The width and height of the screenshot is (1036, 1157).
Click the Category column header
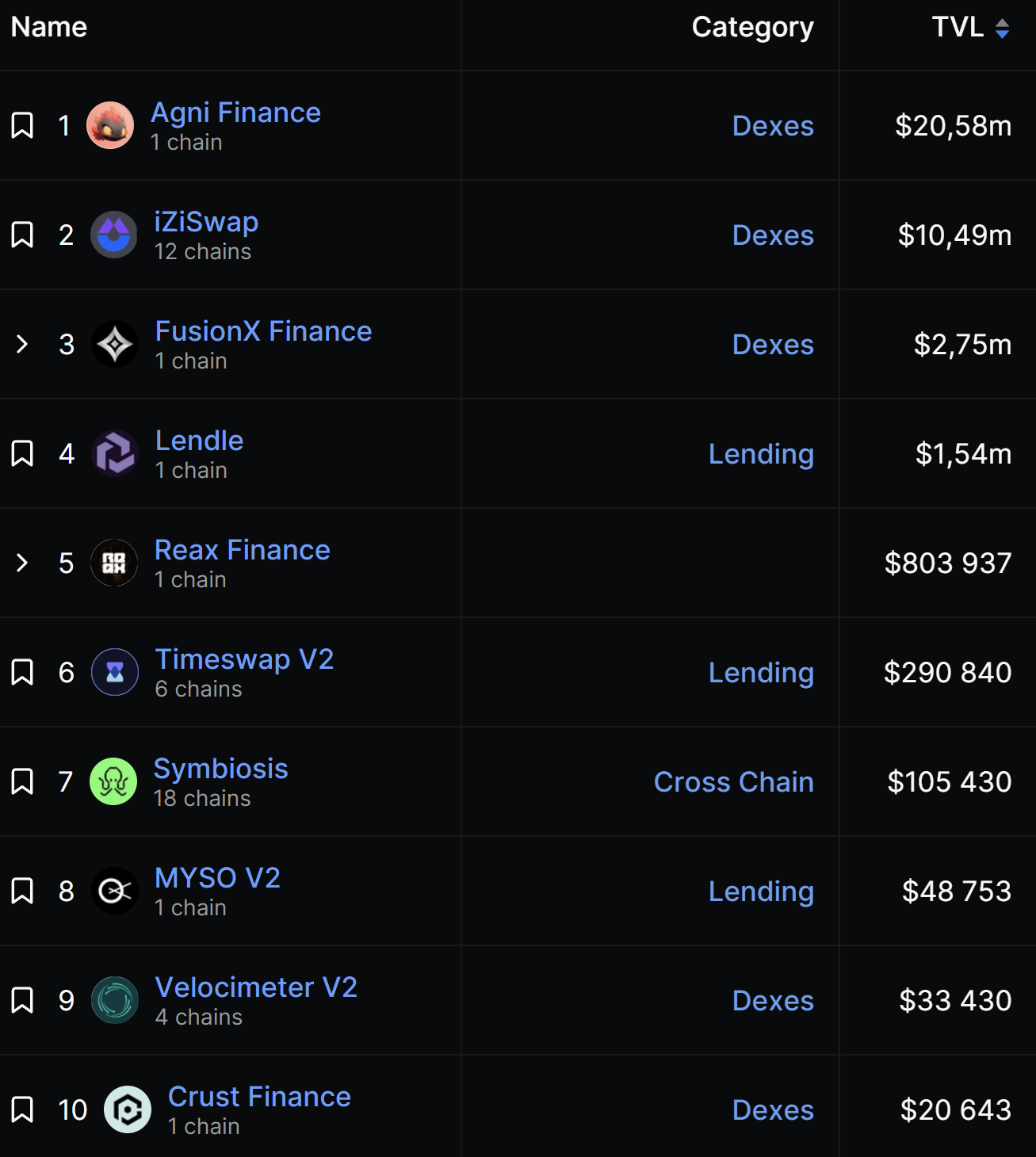(752, 27)
